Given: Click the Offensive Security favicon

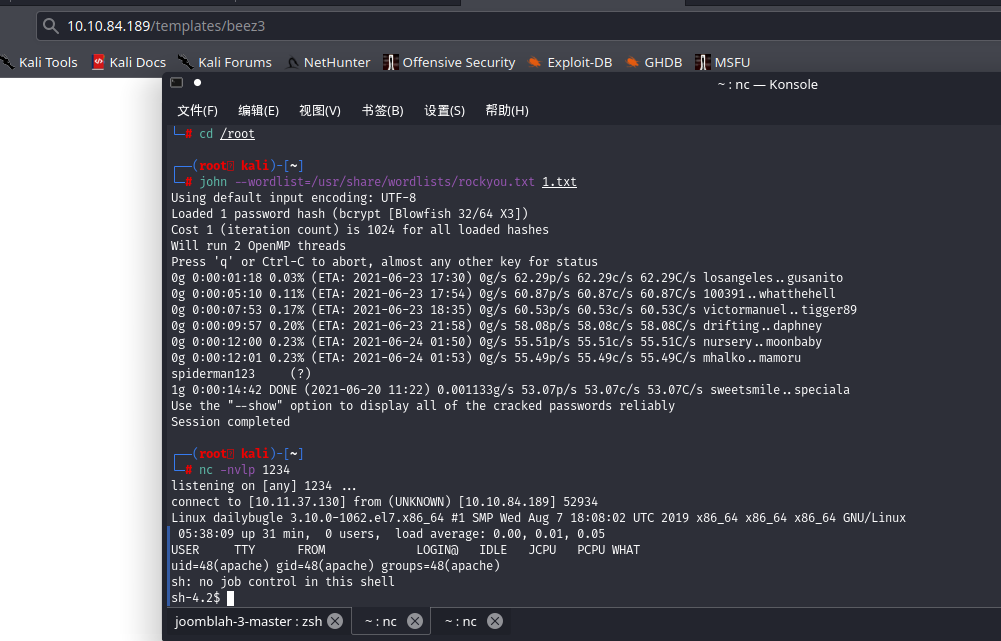Looking at the screenshot, I should click(390, 62).
